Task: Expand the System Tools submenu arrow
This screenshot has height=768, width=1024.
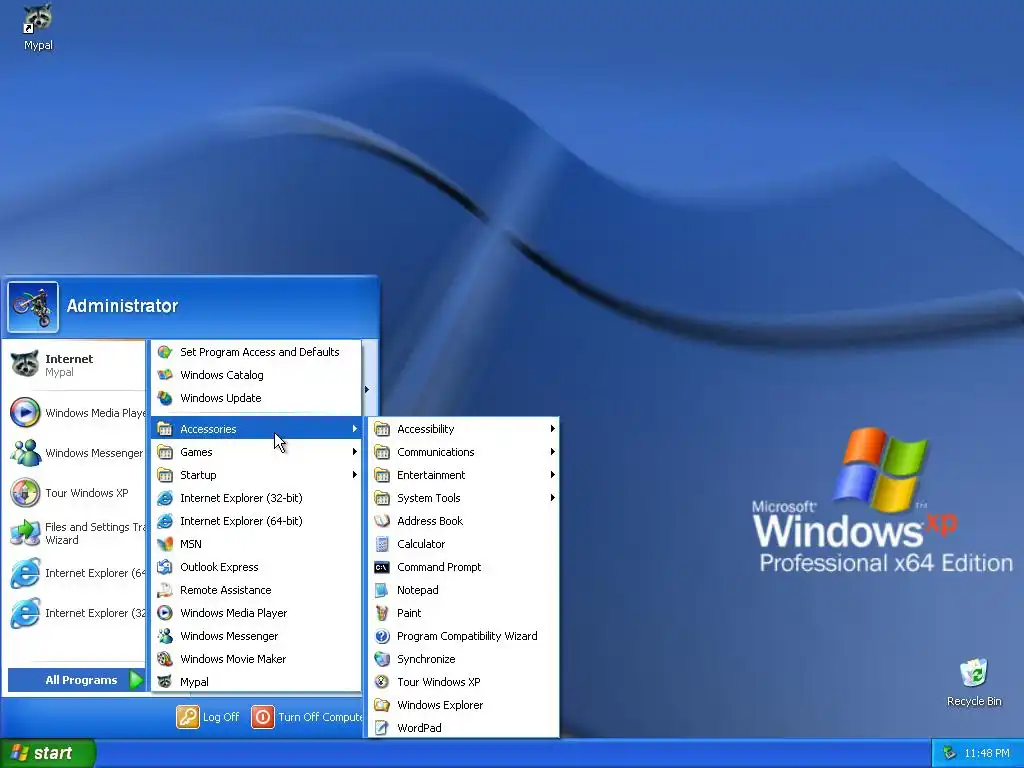Action: pyautogui.click(x=552, y=498)
